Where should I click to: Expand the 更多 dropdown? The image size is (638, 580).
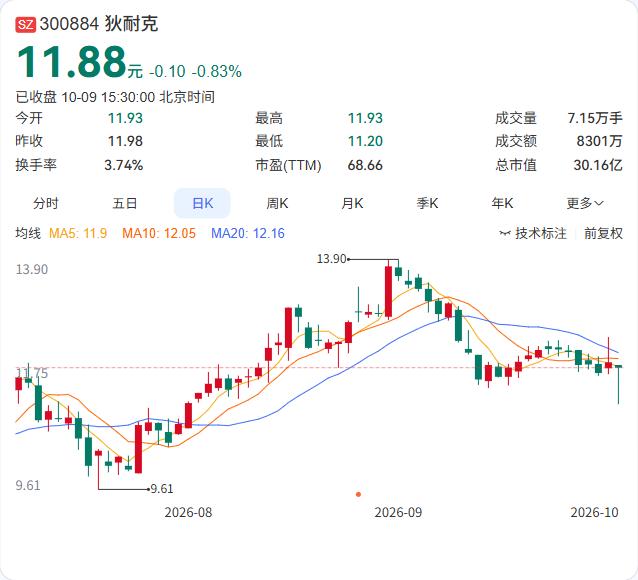point(585,203)
